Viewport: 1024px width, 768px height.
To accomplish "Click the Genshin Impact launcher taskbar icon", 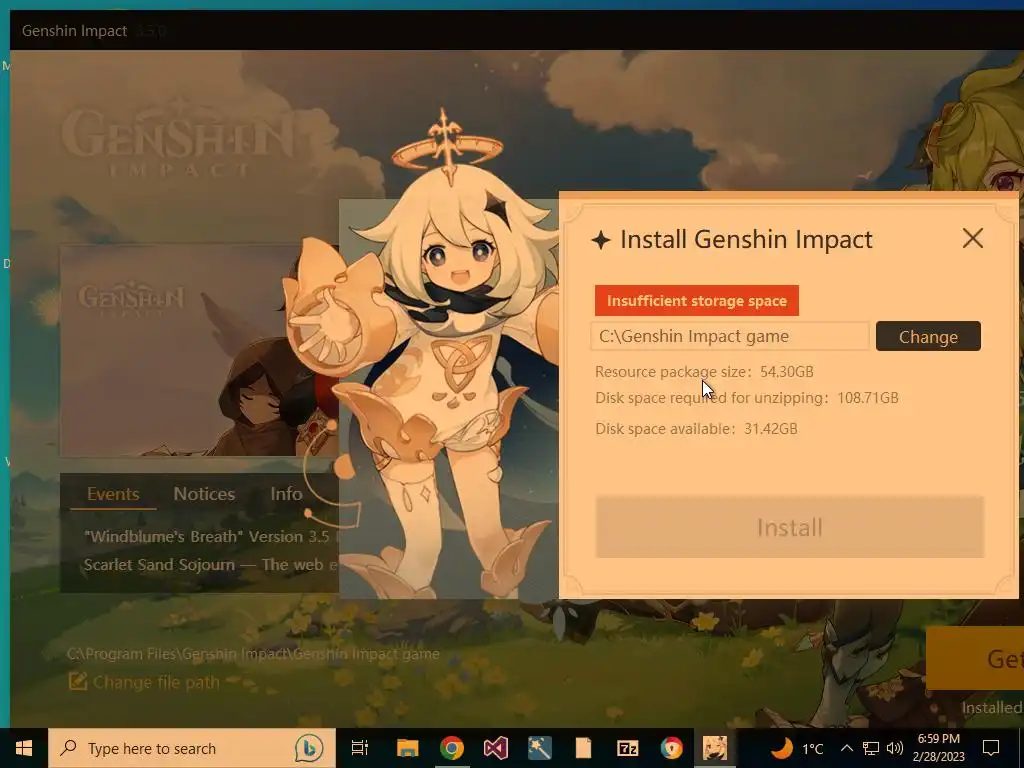I will (714, 748).
